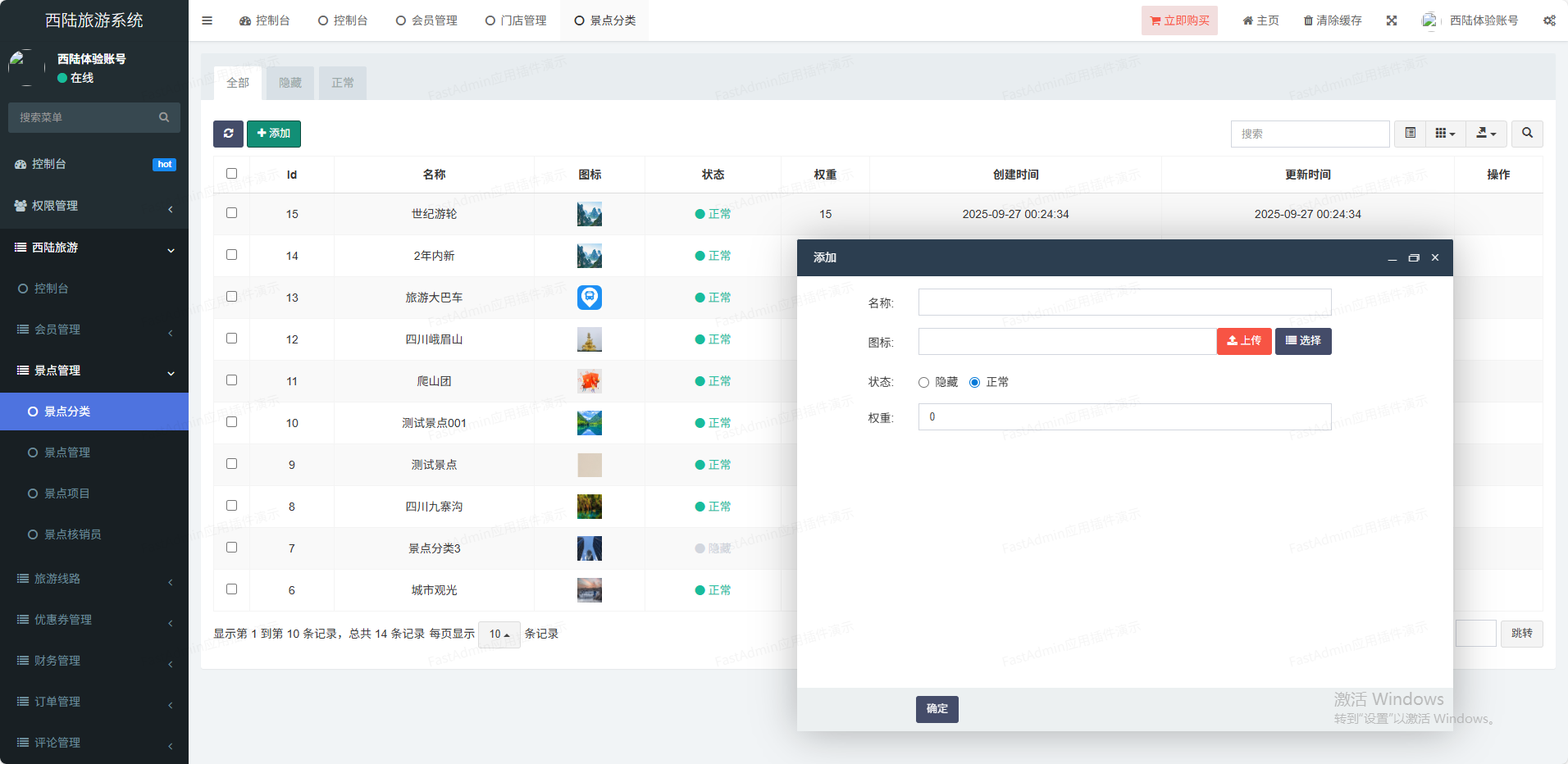Toggle the sidebar hamburger menu icon

(207, 20)
